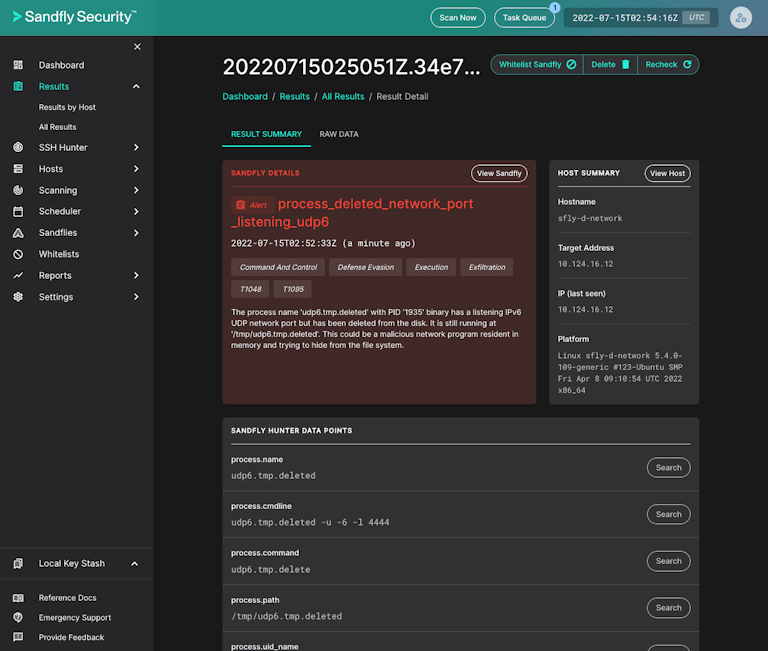This screenshot has width=768, height=651.
Task: Search by process.command value
Action: pyautogui.click(x=668, y=561)
